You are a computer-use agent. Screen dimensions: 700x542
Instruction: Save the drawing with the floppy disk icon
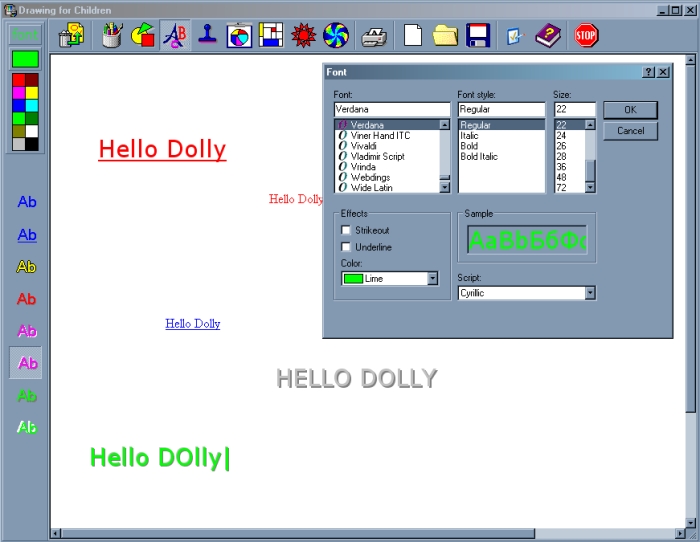pyautogui.click(x=478, y=37)
